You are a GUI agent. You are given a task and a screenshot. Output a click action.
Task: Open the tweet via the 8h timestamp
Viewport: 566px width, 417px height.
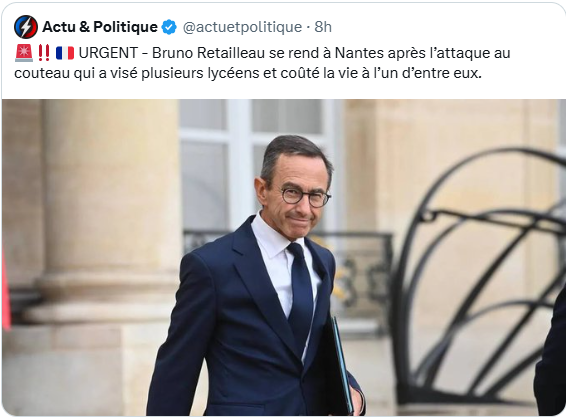click(323, 27)
